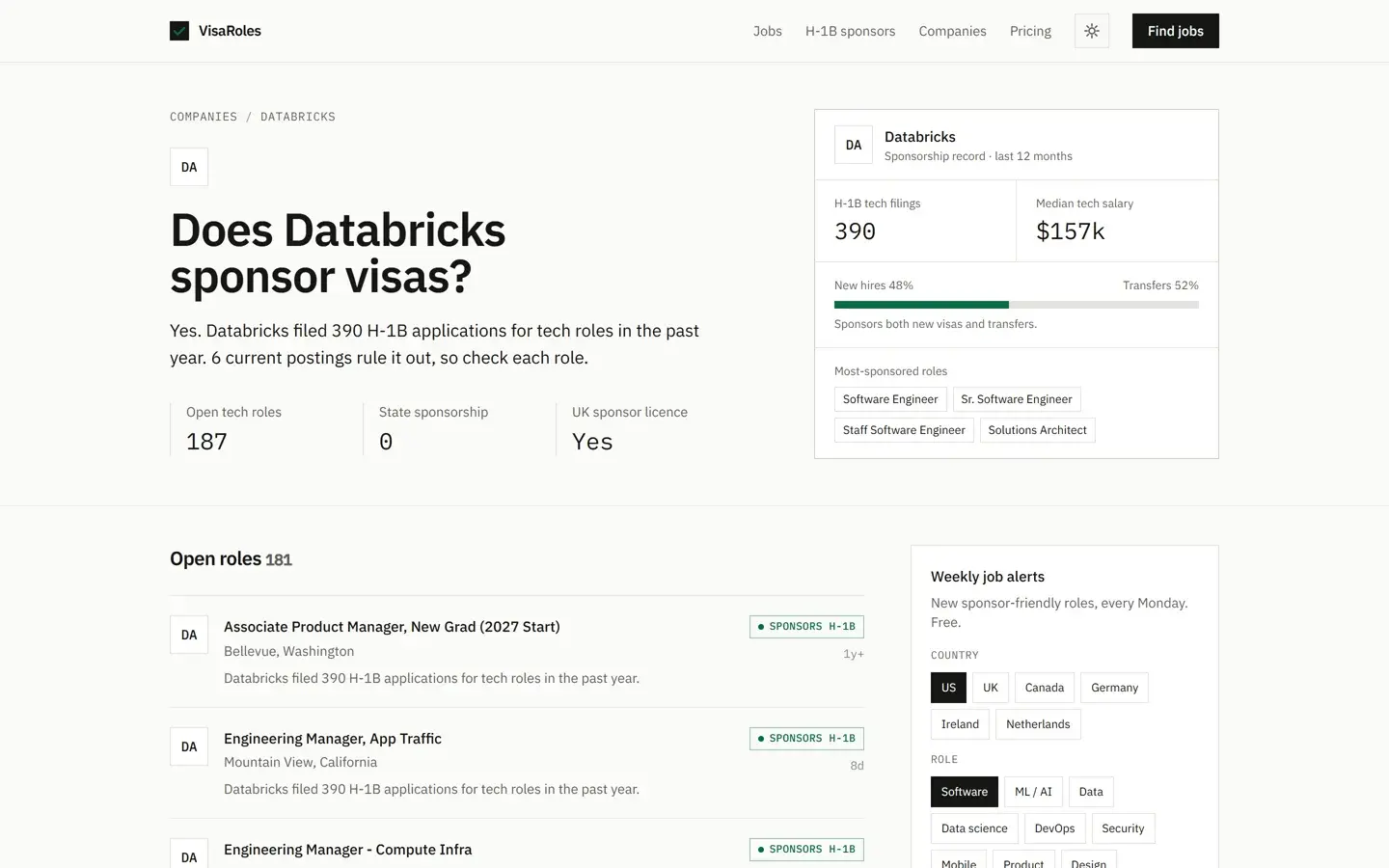Image resolution: width=1389 pixels, height=868 pixels.
Task: Toggle the Data science role filter
Action: pyautogui.click(x=974, y=828)
